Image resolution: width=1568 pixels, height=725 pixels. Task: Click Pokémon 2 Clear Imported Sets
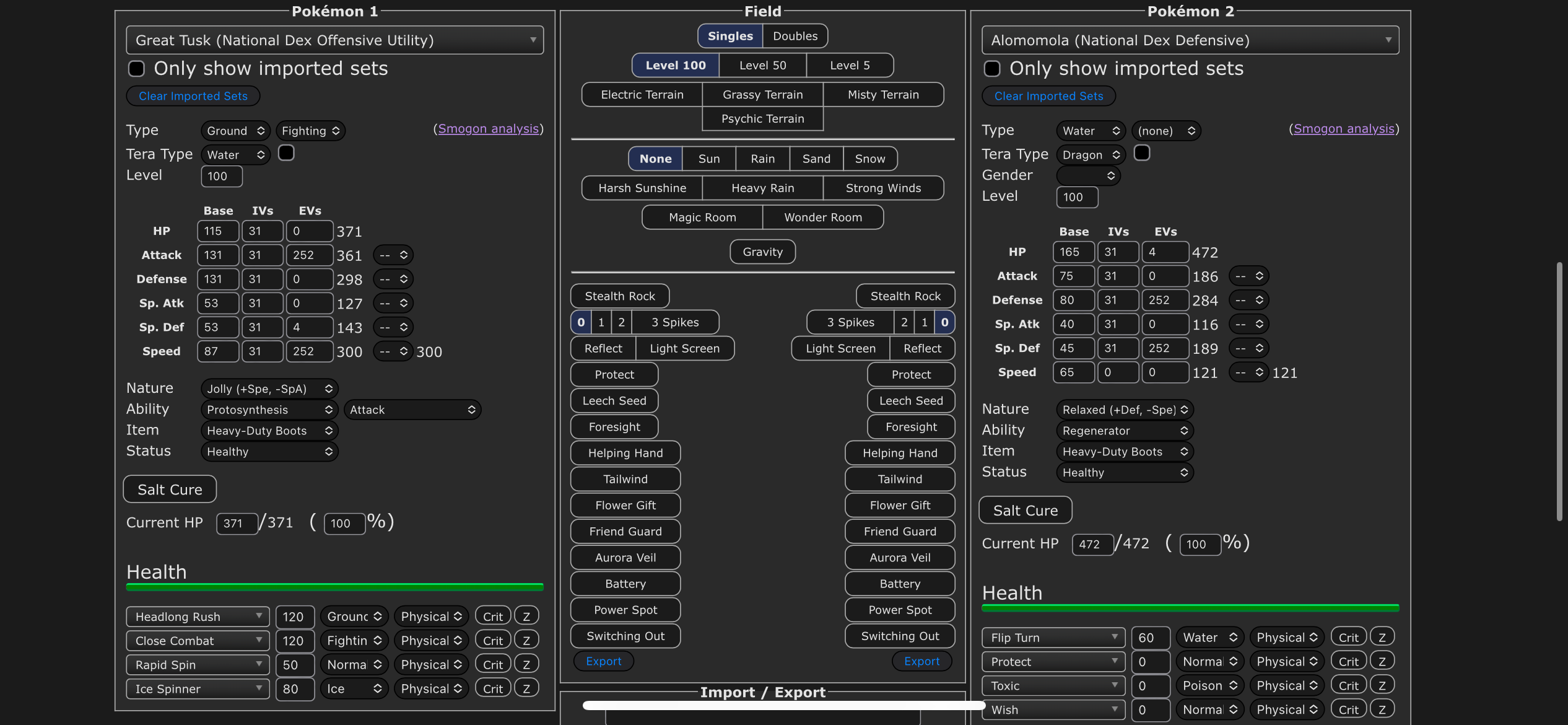(x=1048, y=97)
